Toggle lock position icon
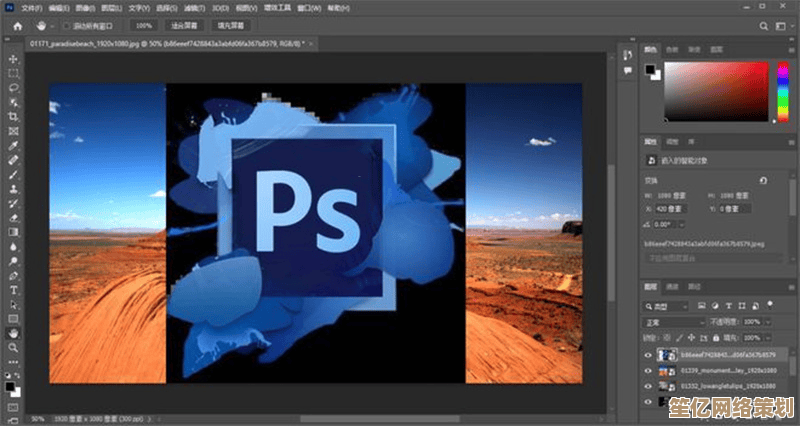Screen dimensions: 800x426 coord(691,338)
